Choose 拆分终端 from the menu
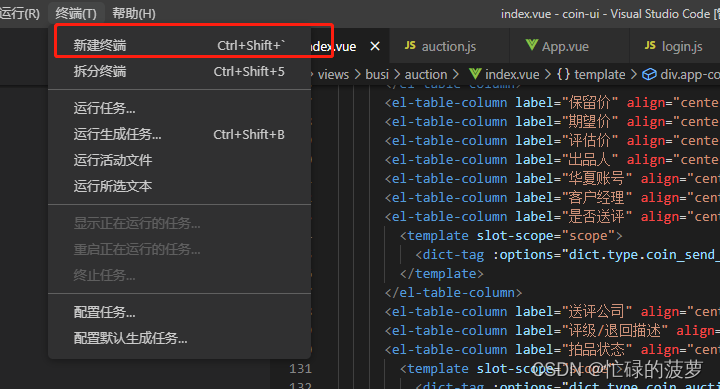 180,72
